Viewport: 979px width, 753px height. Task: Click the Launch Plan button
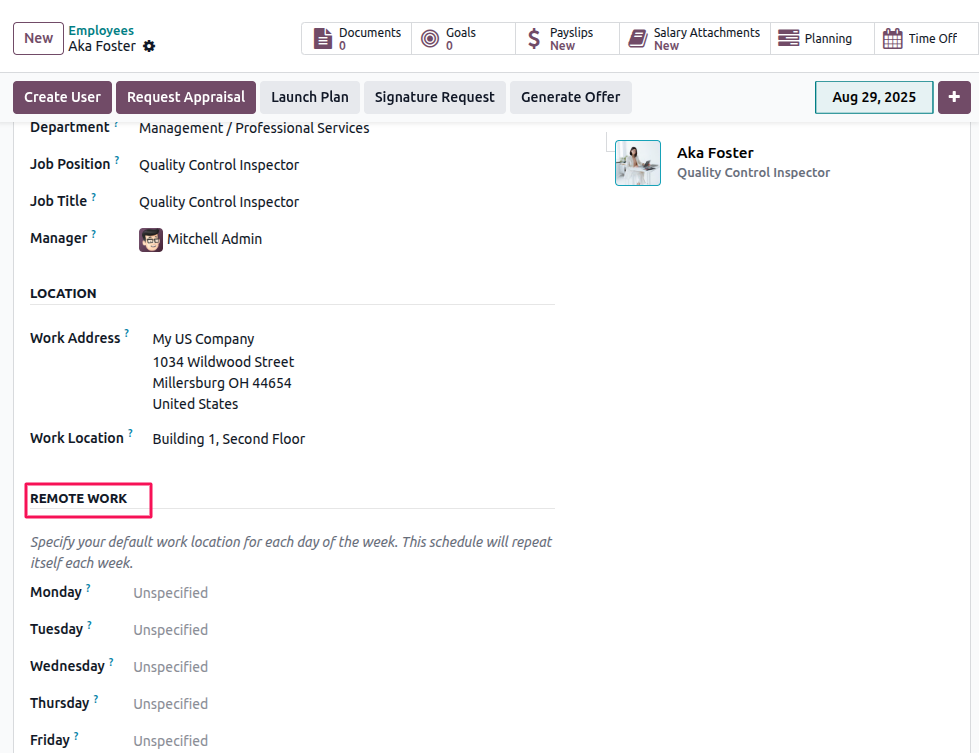pos(310,97)
